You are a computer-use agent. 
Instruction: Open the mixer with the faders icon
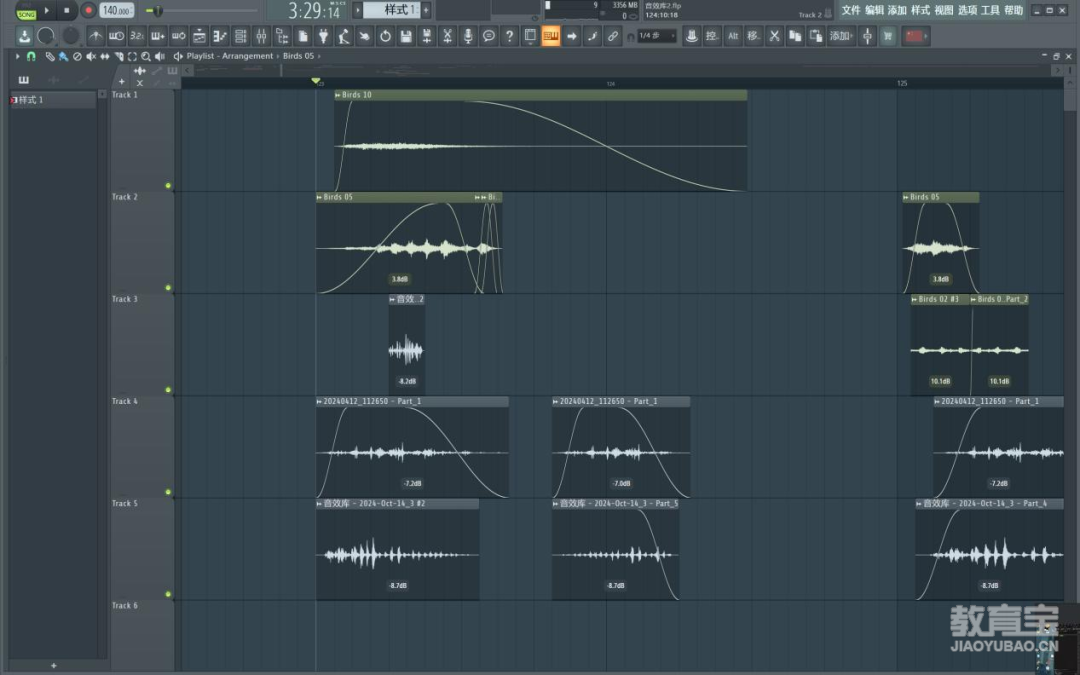[x=261, y=36]
